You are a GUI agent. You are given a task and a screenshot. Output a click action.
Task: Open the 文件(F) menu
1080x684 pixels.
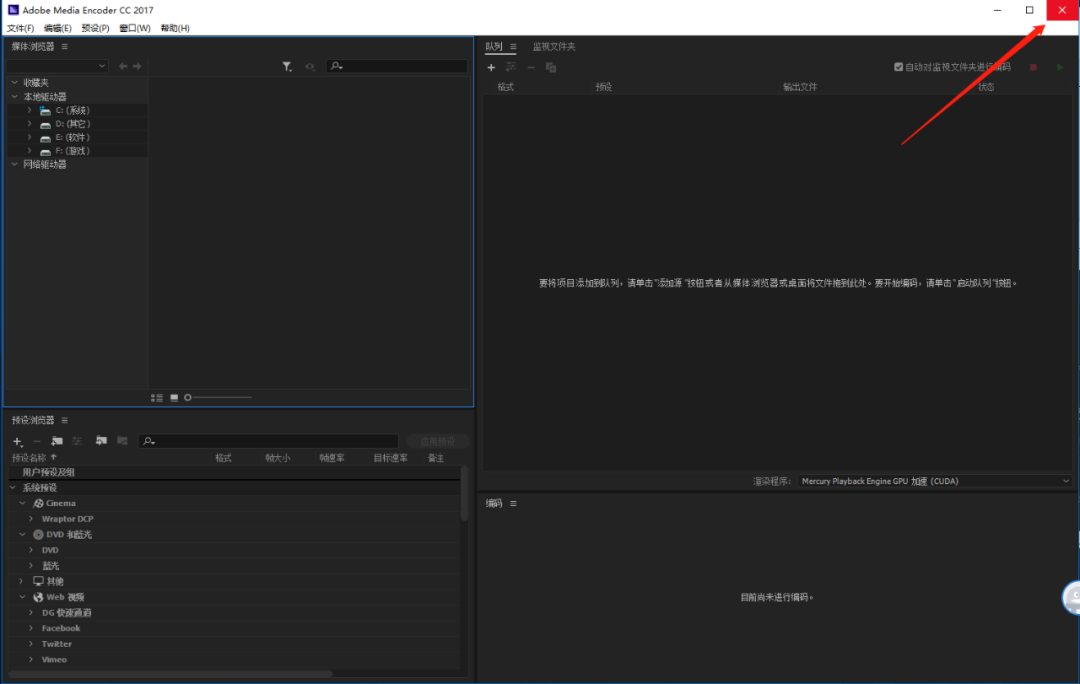click(x=21, y=28)
